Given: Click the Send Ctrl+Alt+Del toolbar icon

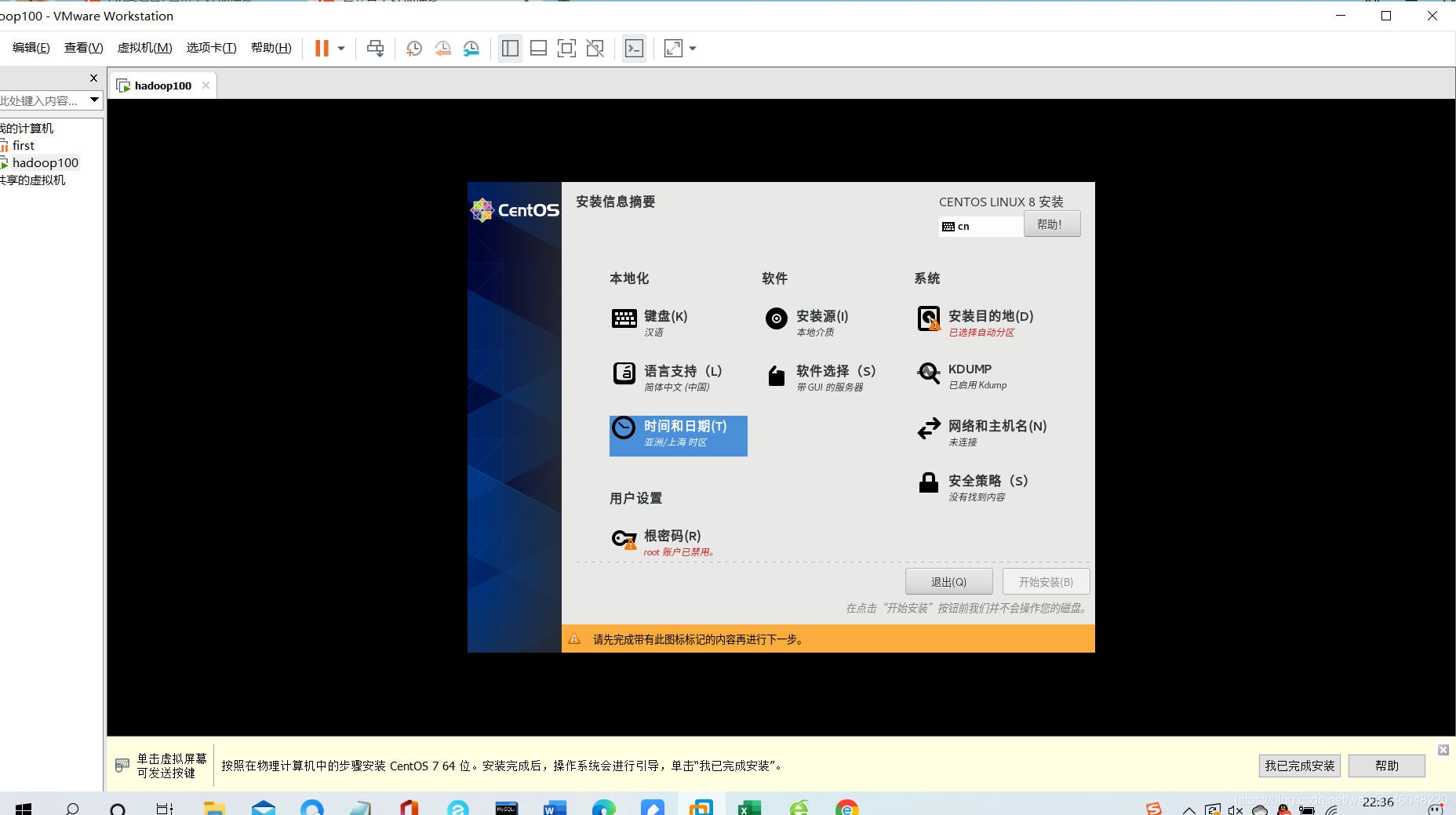Looking at the screenshot, I should [x=376, y=49].
